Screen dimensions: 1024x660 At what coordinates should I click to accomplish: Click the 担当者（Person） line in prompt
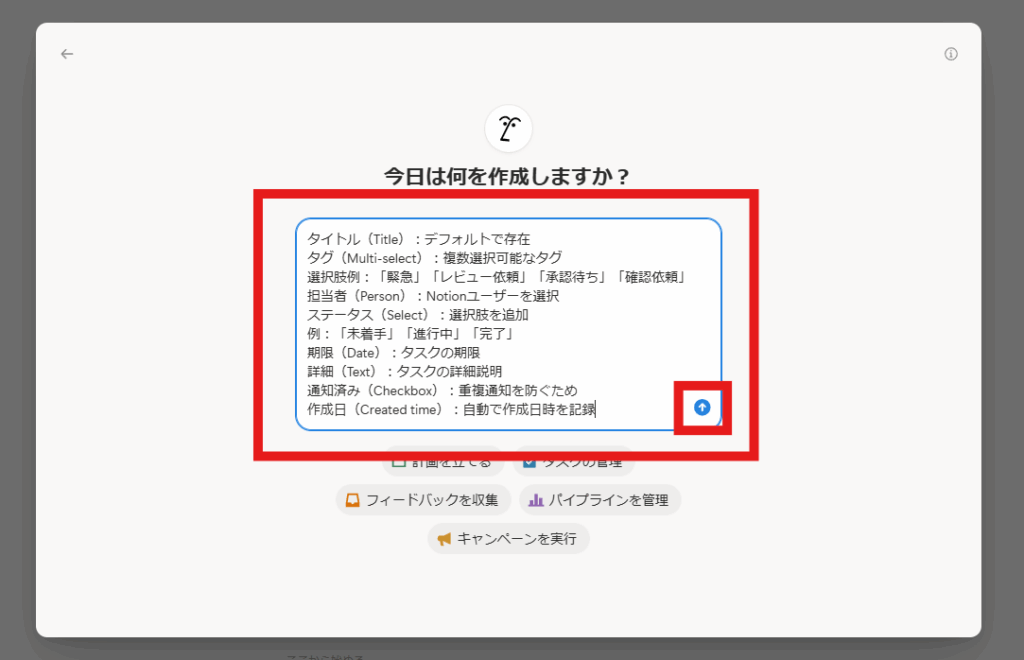432,296
